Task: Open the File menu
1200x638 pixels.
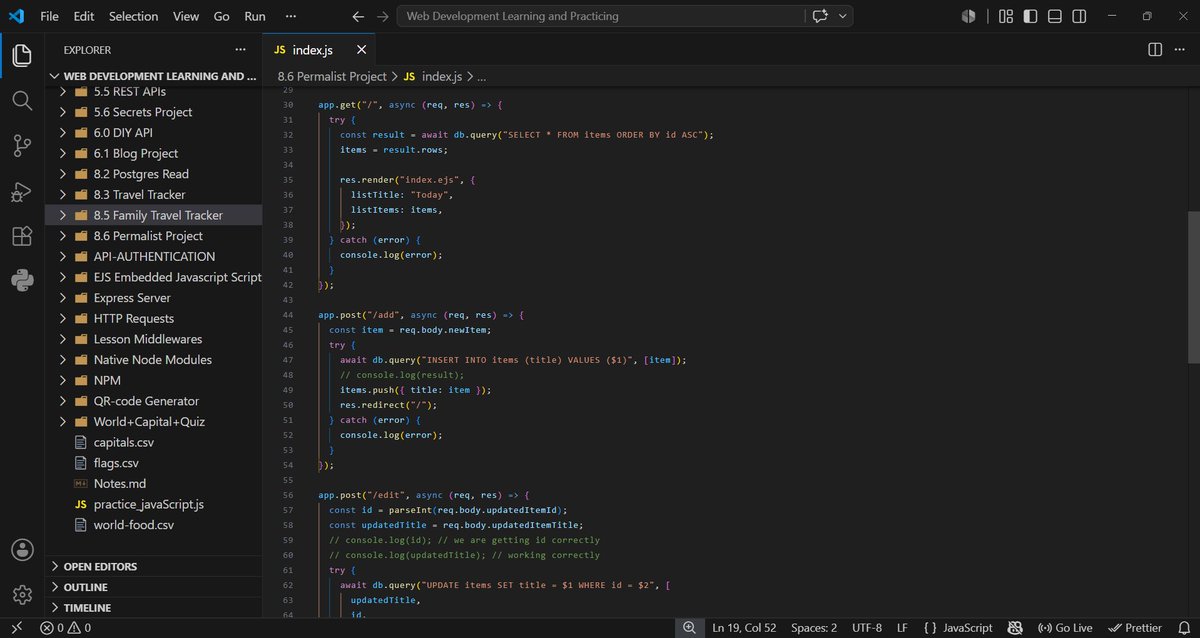Action: click(x=49, y=16)
